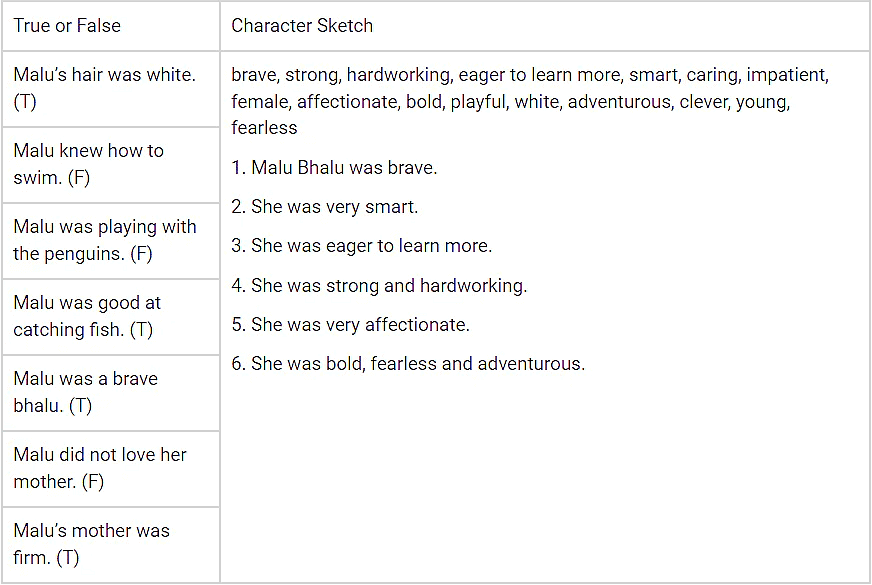The image size is (872, 585).
Task: Click the word "affectionate" in the adjective list
Action: coord(348,101)
